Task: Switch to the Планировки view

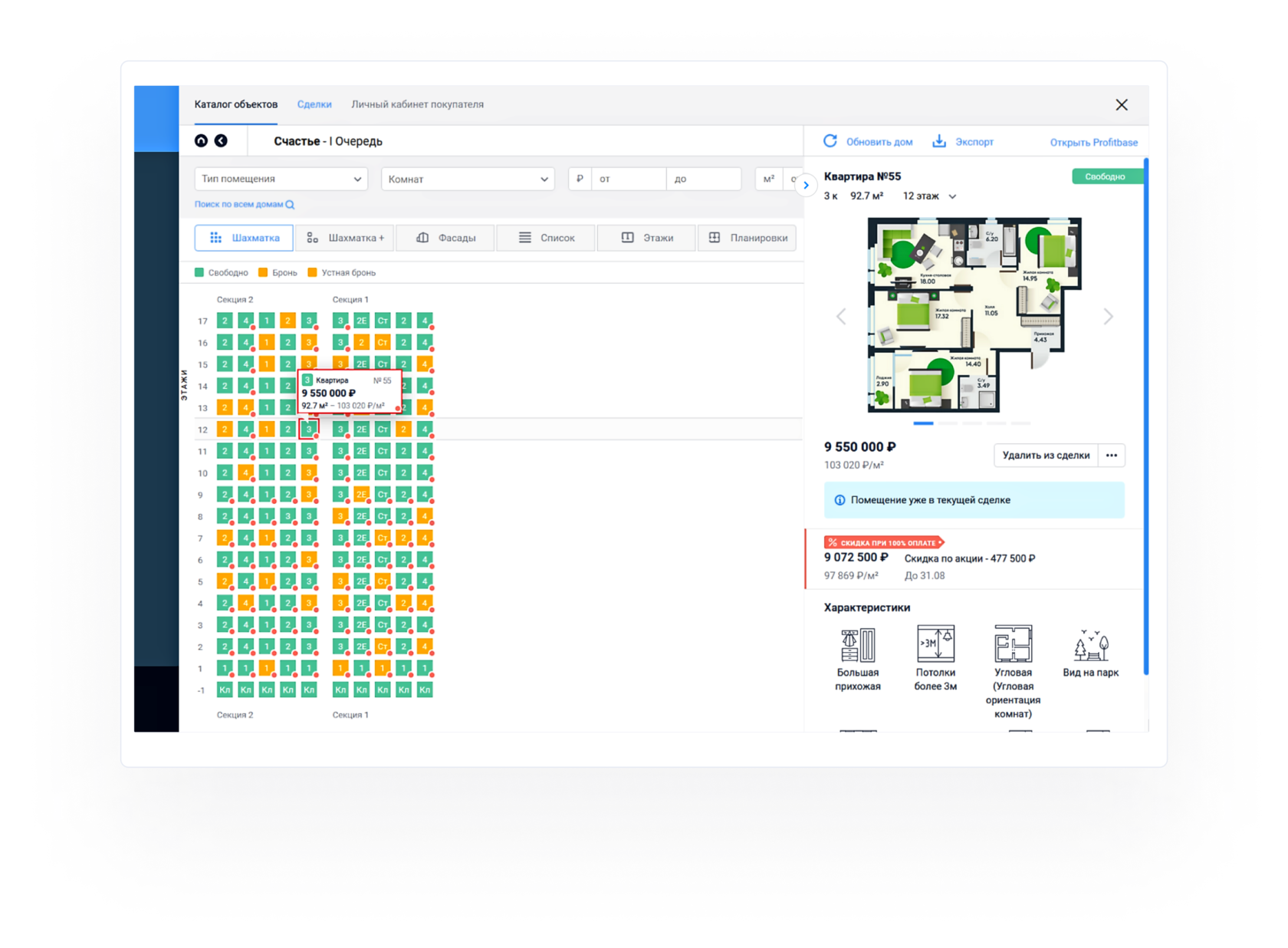Action: 747,238
